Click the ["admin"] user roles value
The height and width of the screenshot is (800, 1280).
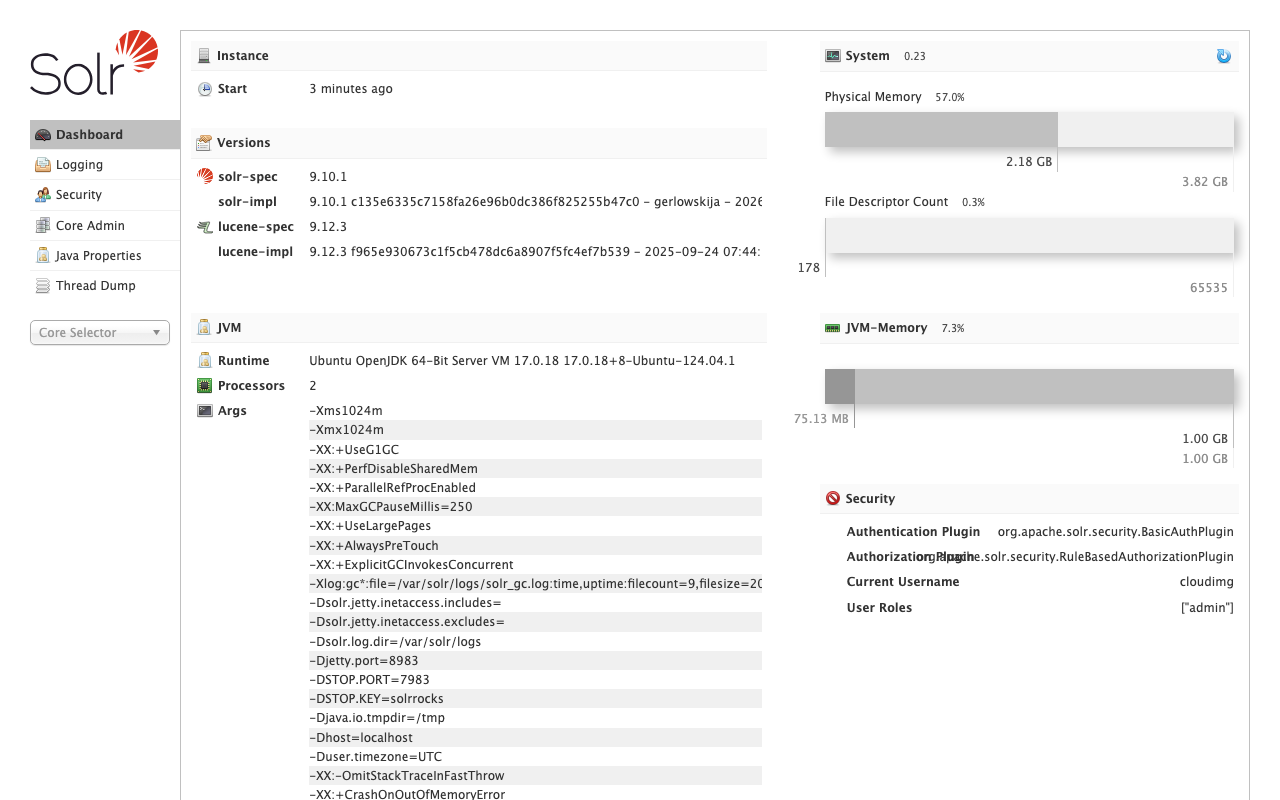pos(1207,608)
